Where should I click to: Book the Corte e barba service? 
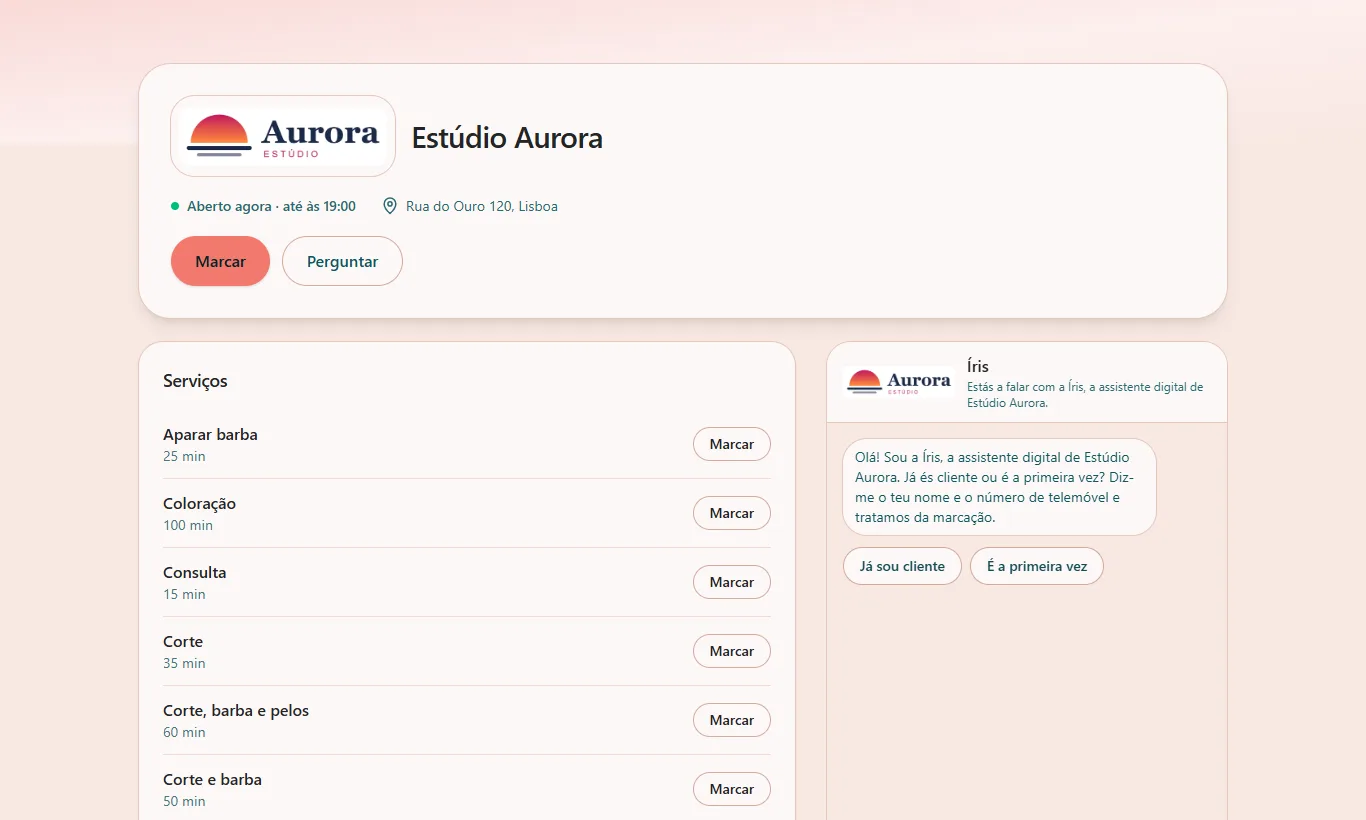click(732, 789)
